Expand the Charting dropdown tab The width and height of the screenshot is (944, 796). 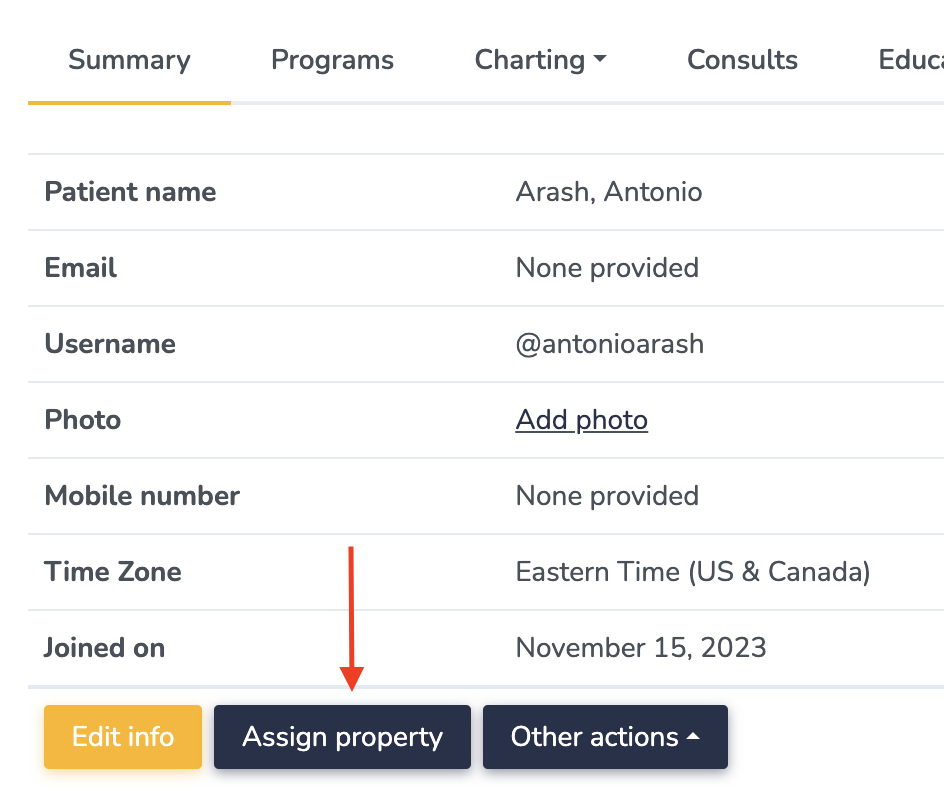click(540, 60)
